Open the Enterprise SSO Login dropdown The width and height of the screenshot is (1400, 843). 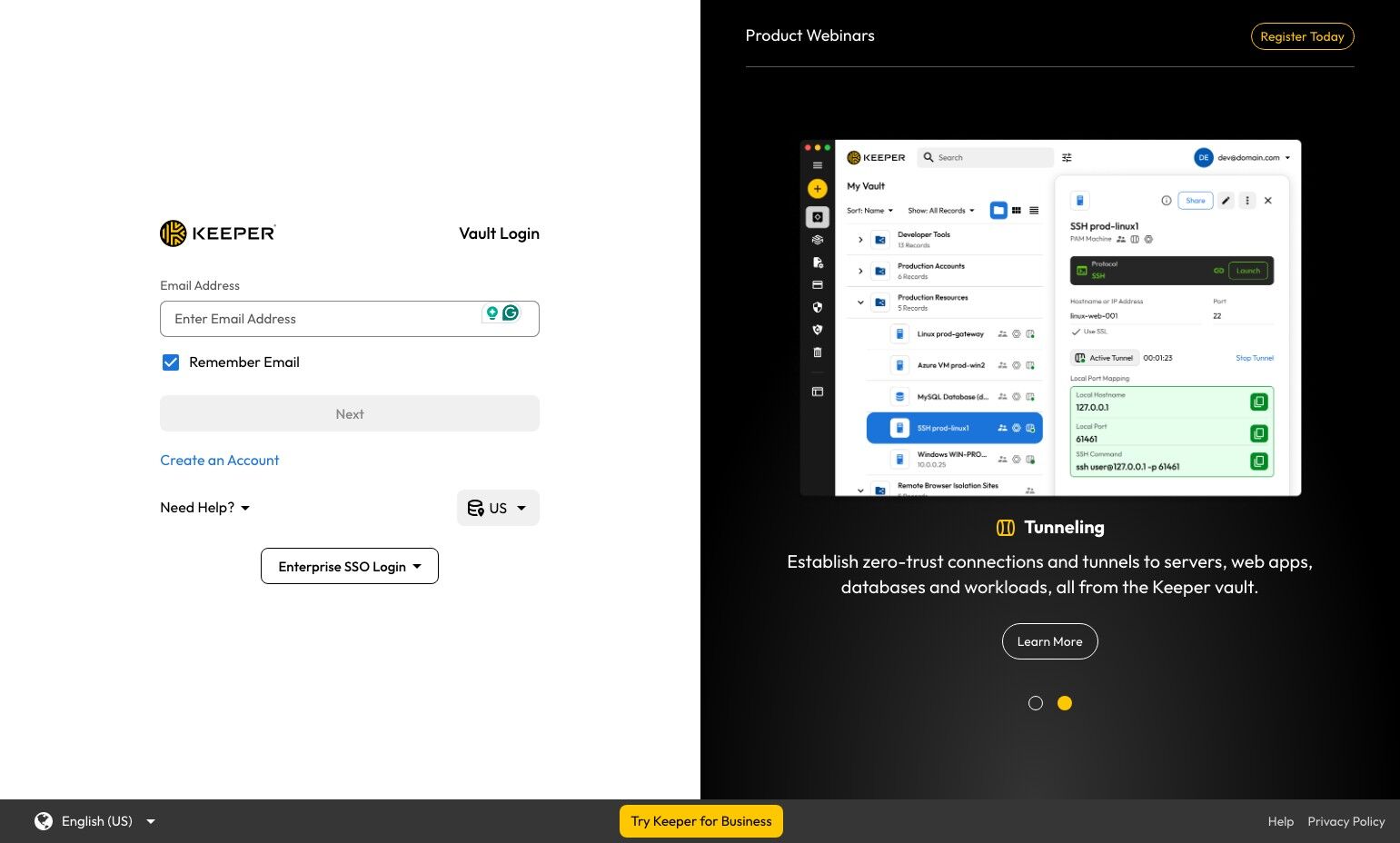(350, 566)
